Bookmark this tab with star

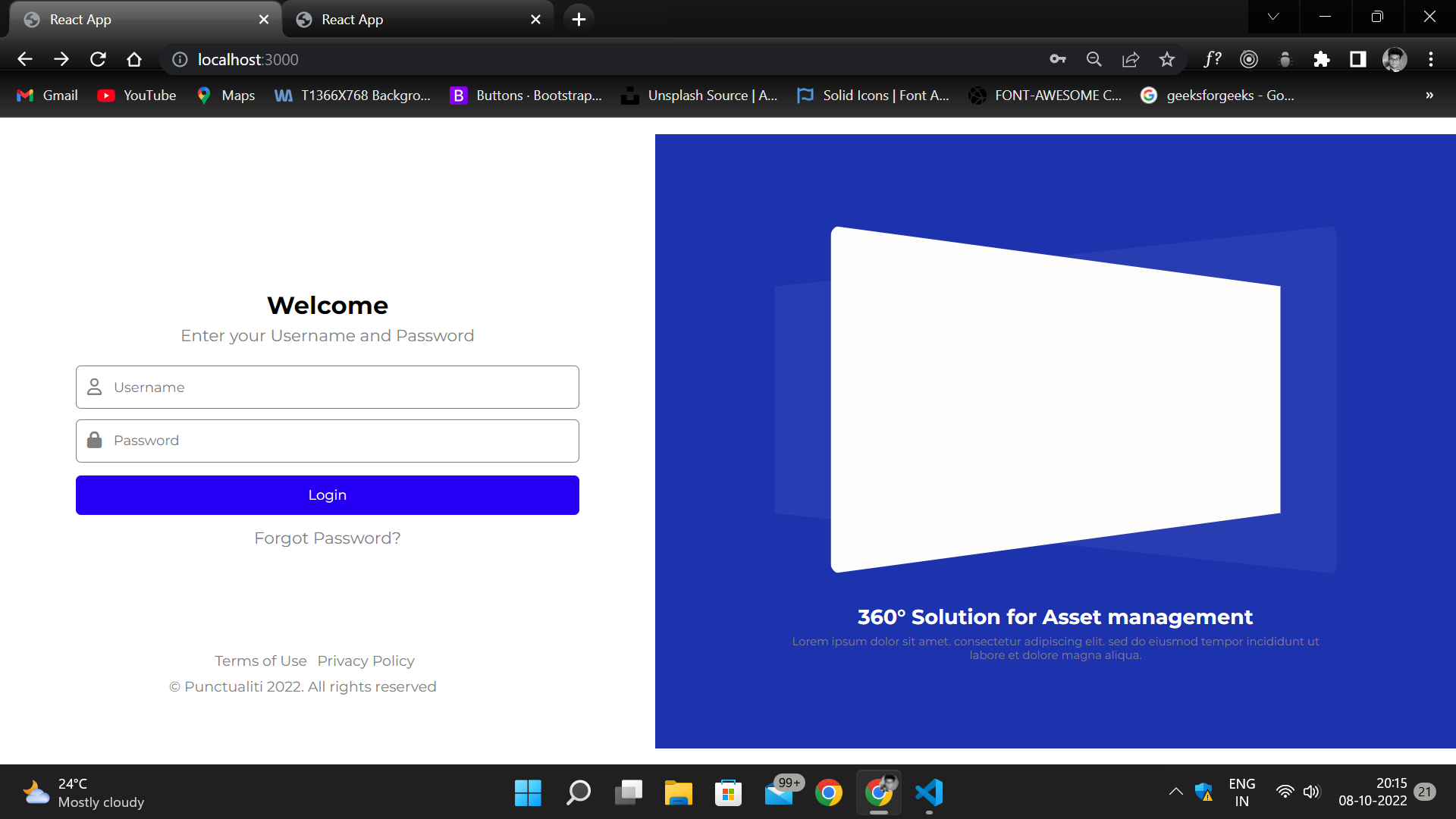click(1167, 59)
